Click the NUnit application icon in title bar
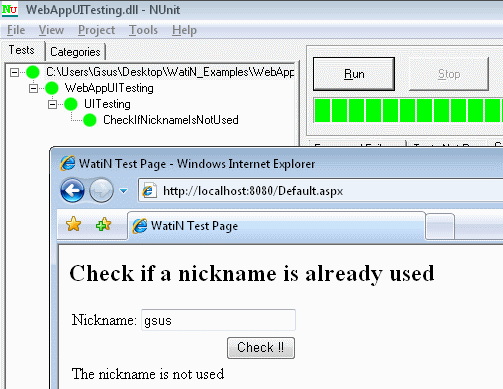503x389 pixels. coord(9,9)
